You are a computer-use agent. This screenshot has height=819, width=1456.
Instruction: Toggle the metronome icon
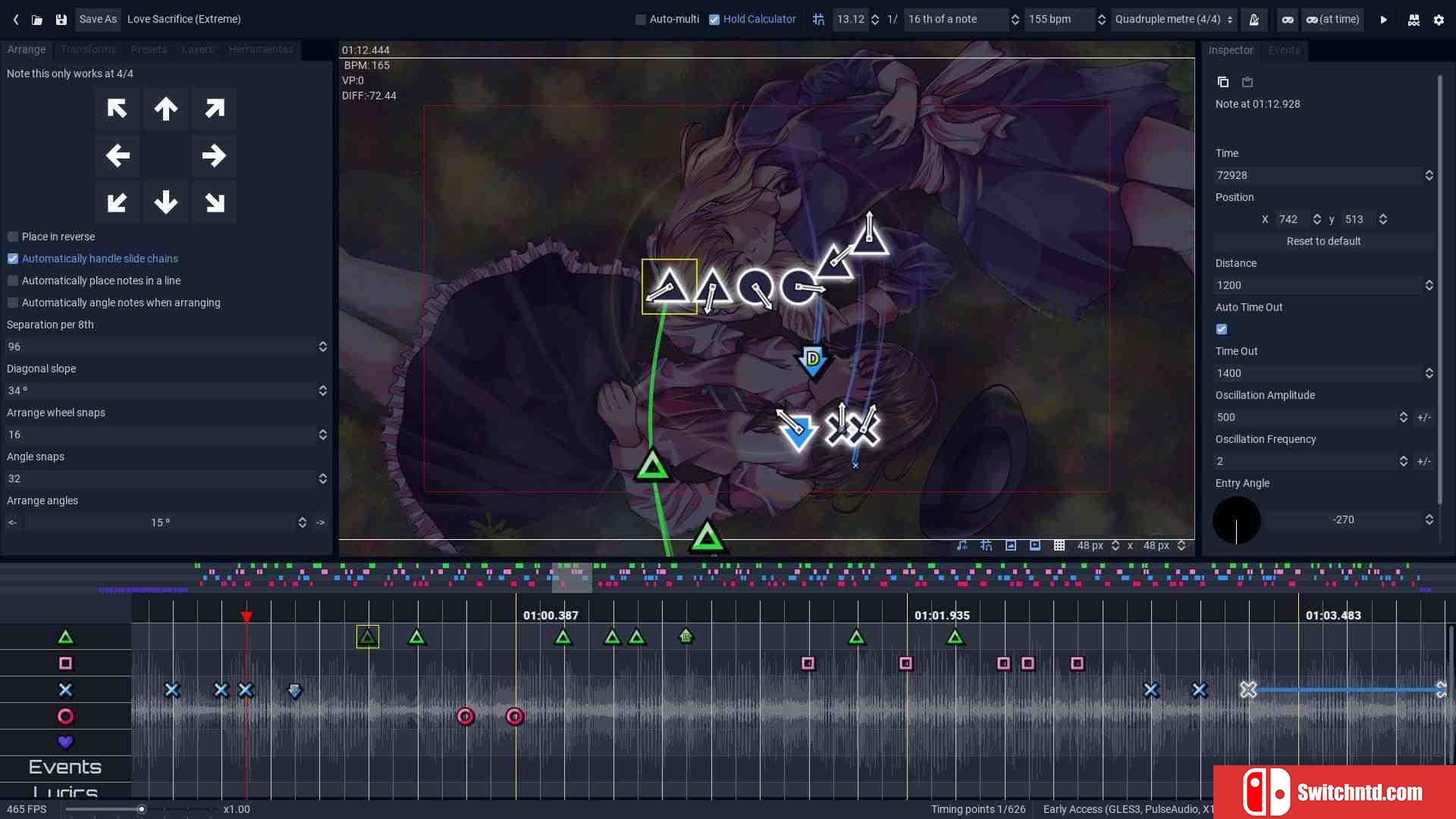point(1254,20)
